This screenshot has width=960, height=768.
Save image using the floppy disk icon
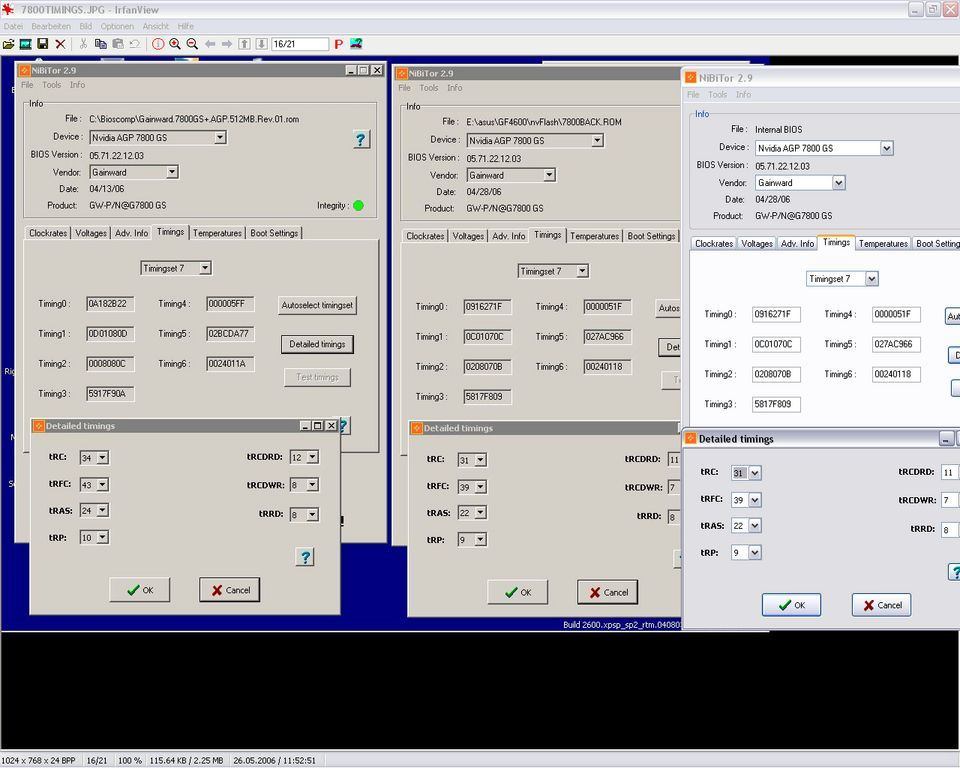pyautogui.click(x=43, y=44)
